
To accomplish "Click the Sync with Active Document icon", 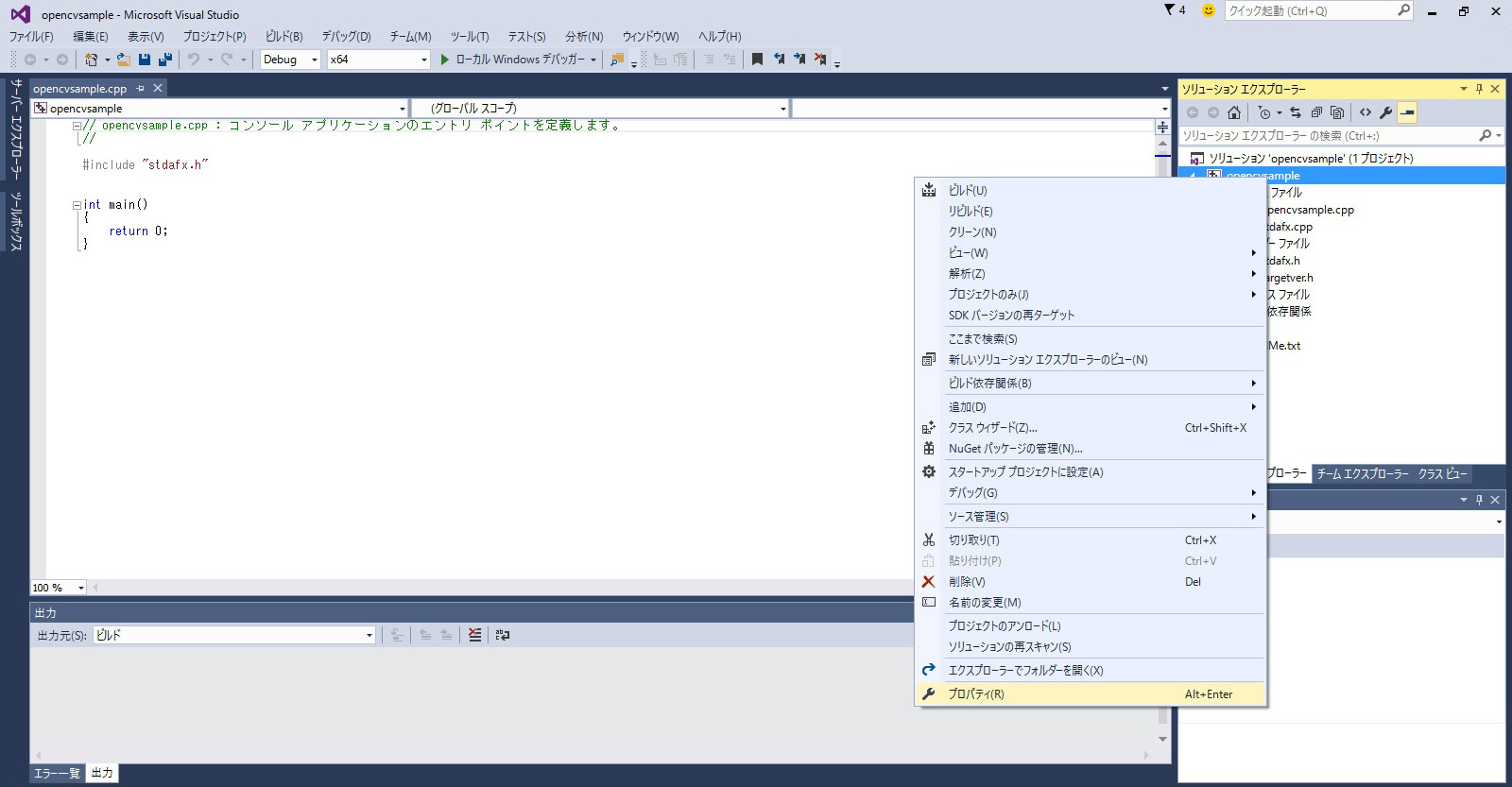I will point(1296,112).
